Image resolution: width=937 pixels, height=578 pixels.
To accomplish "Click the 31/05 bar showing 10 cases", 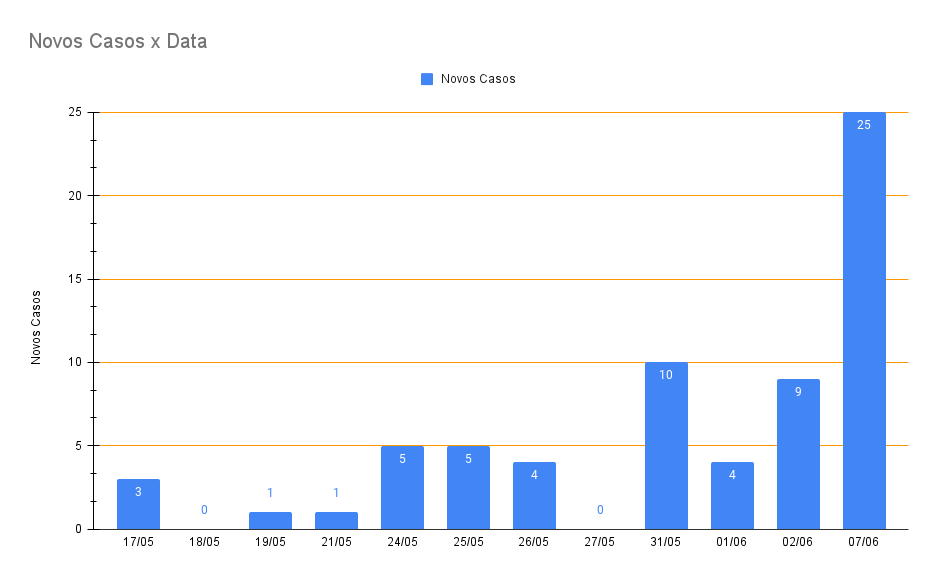I will (666, 446).
